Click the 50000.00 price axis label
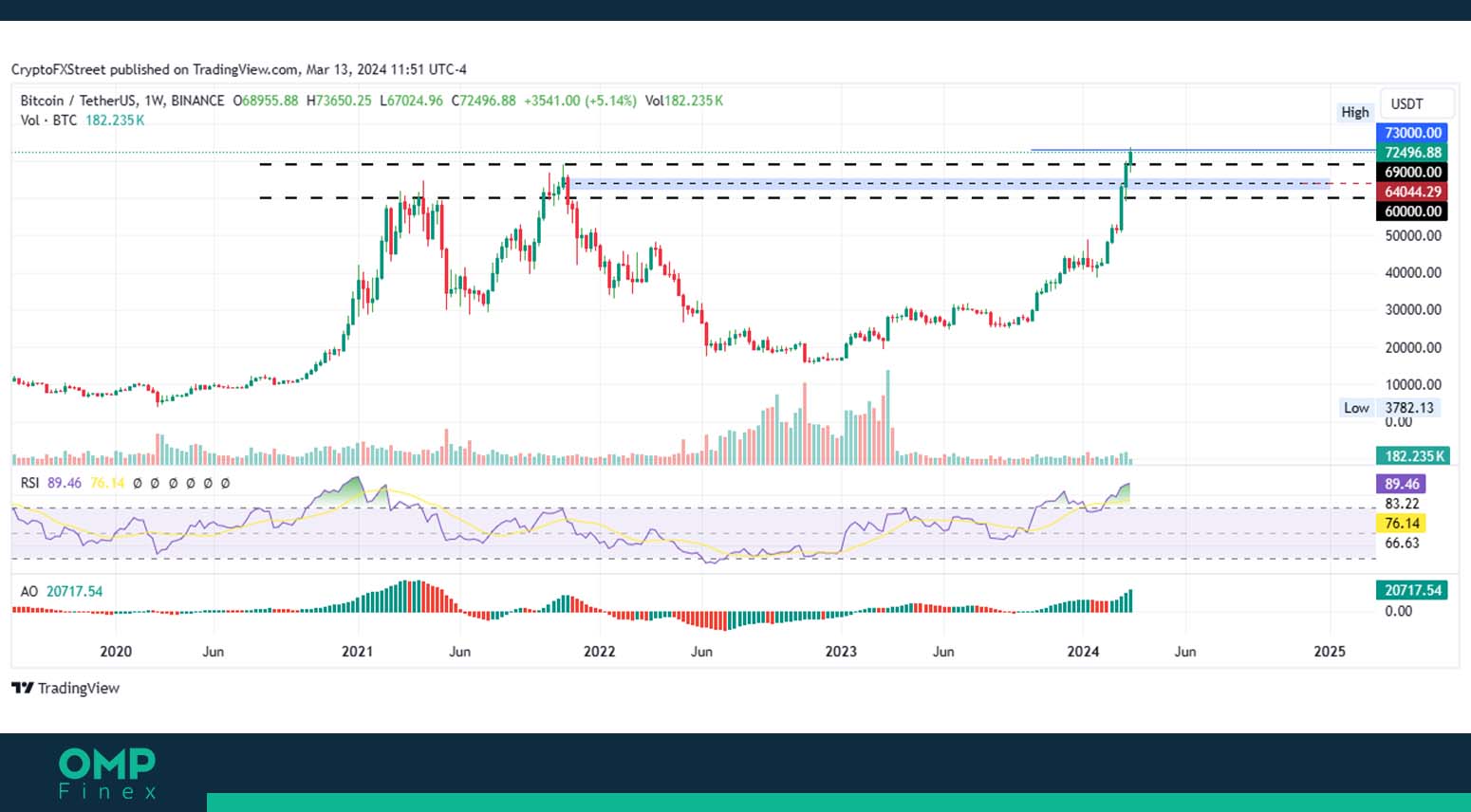Image resolution: width=1471 pixels, height=812 pixels. pos(1413,235)
